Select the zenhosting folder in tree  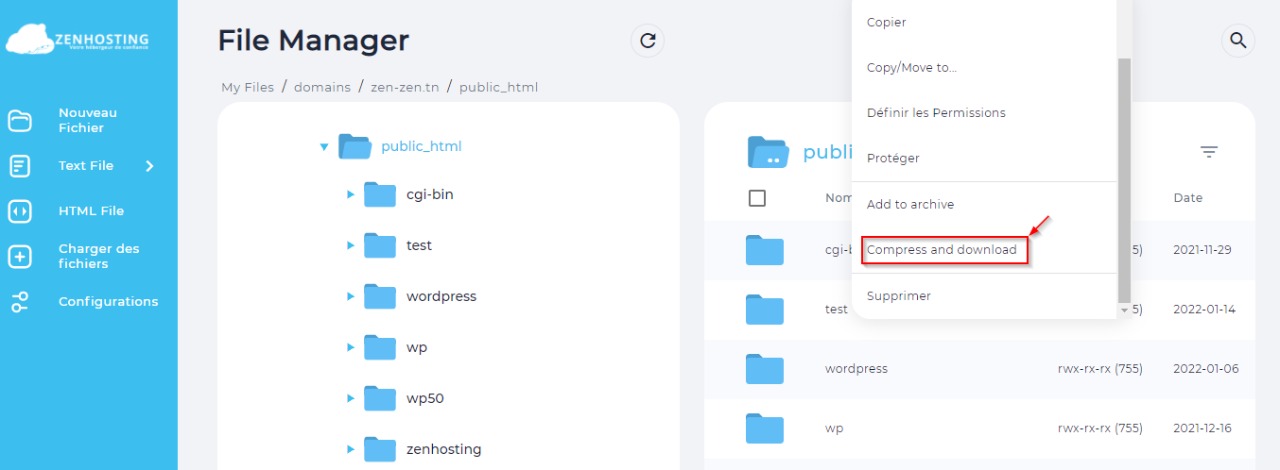(x=443, y=449)
